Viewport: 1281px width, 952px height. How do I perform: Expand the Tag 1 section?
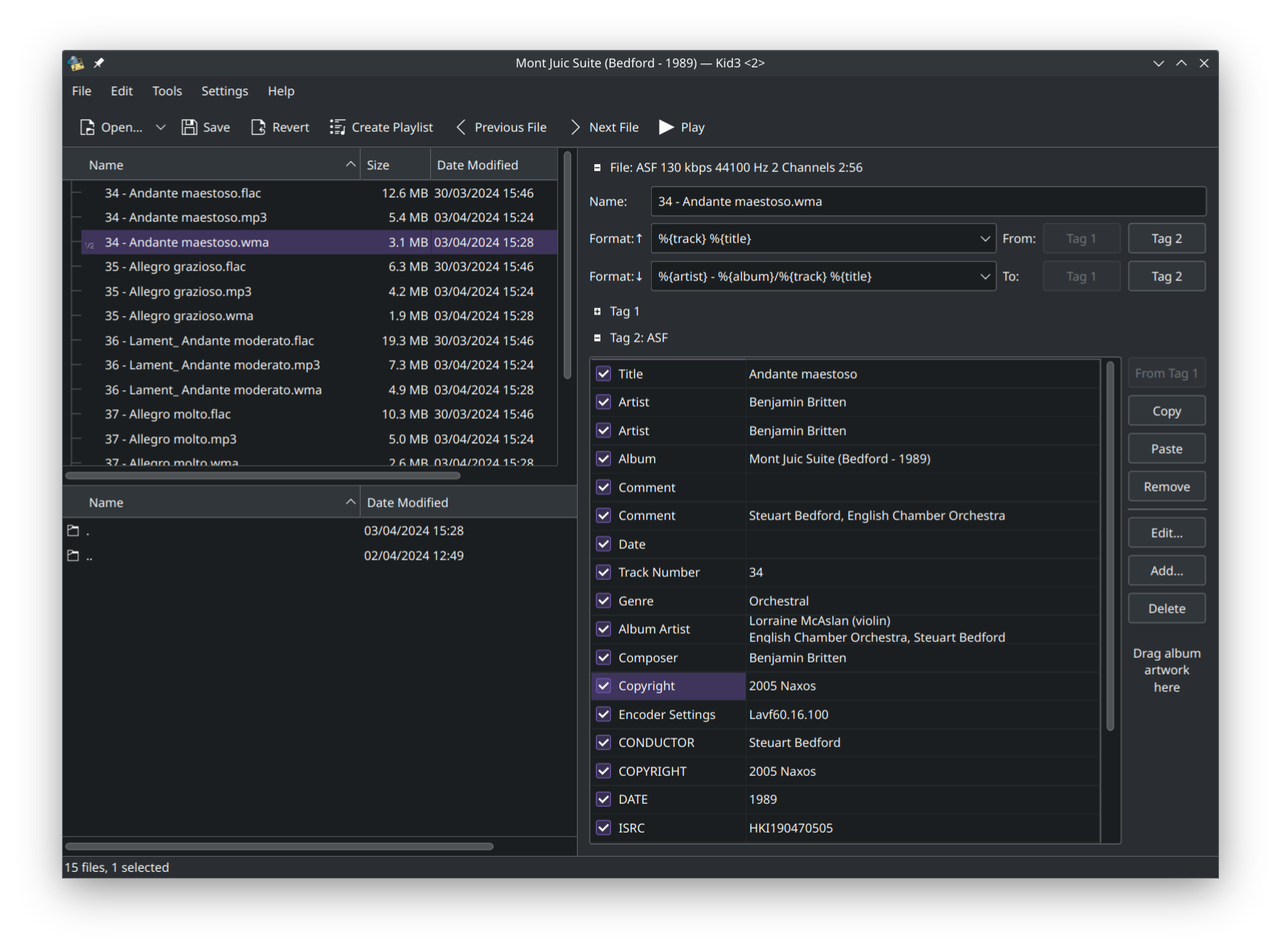coord(596,311)
